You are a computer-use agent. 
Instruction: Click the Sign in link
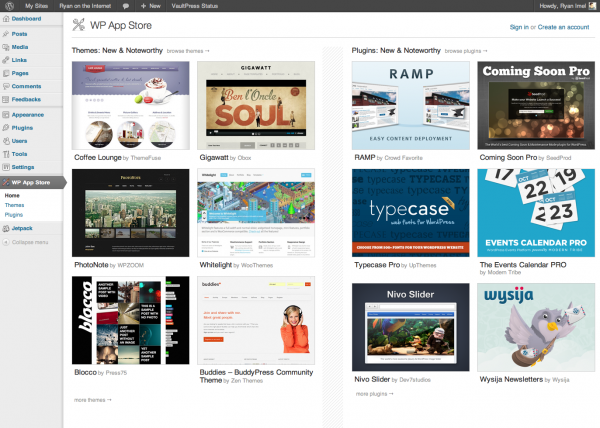click(519, 27)
